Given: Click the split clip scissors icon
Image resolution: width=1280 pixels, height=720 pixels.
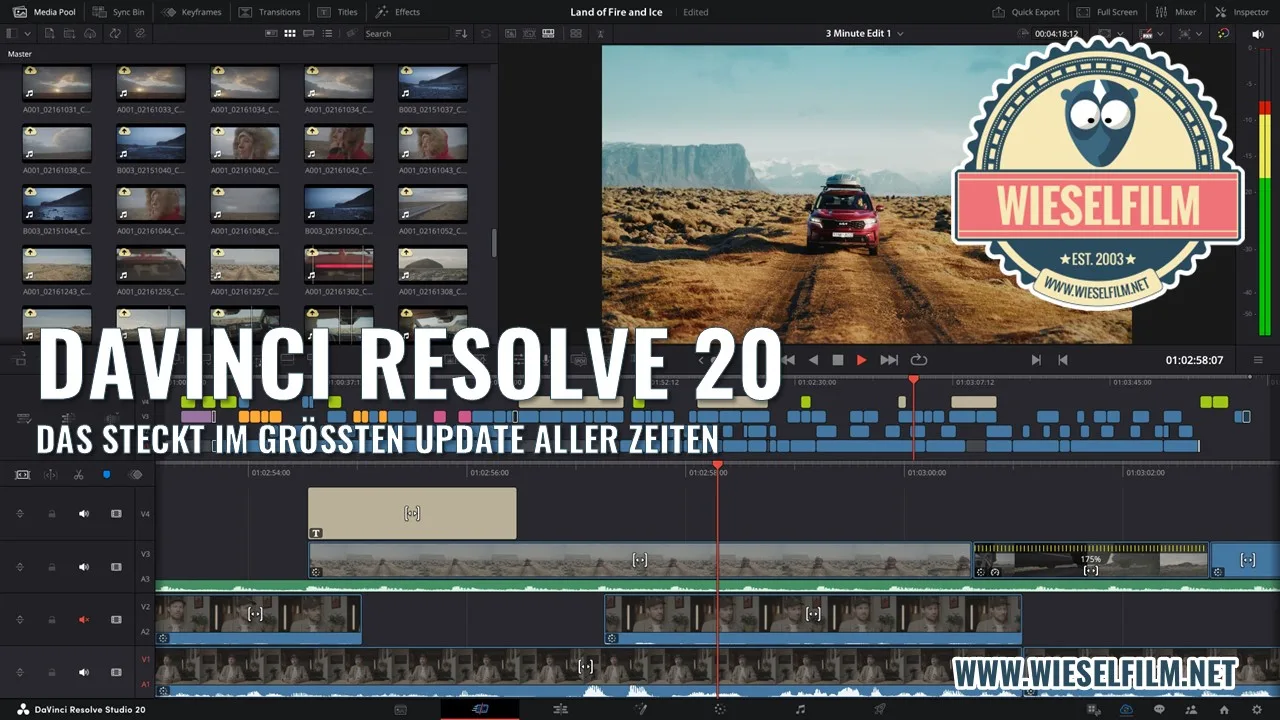Looking at the screenshot, I should 79,474.
